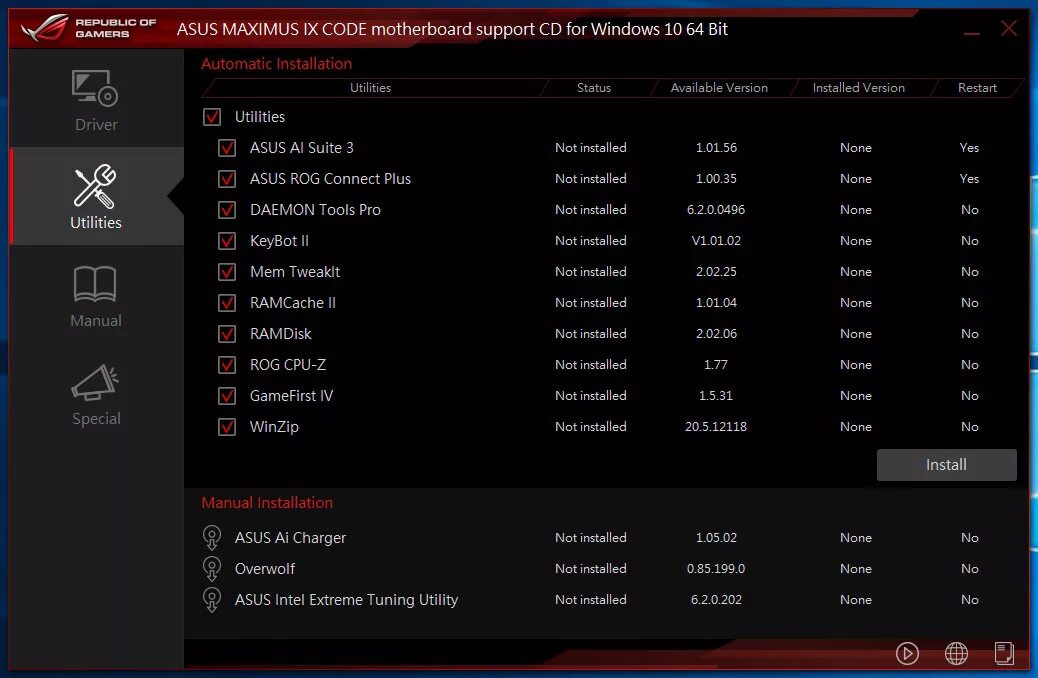Screen dimensions: 1038x678
Task: Click ASUS Intel Extreme Tuning Utility label
Action: [x=346, y=600]
